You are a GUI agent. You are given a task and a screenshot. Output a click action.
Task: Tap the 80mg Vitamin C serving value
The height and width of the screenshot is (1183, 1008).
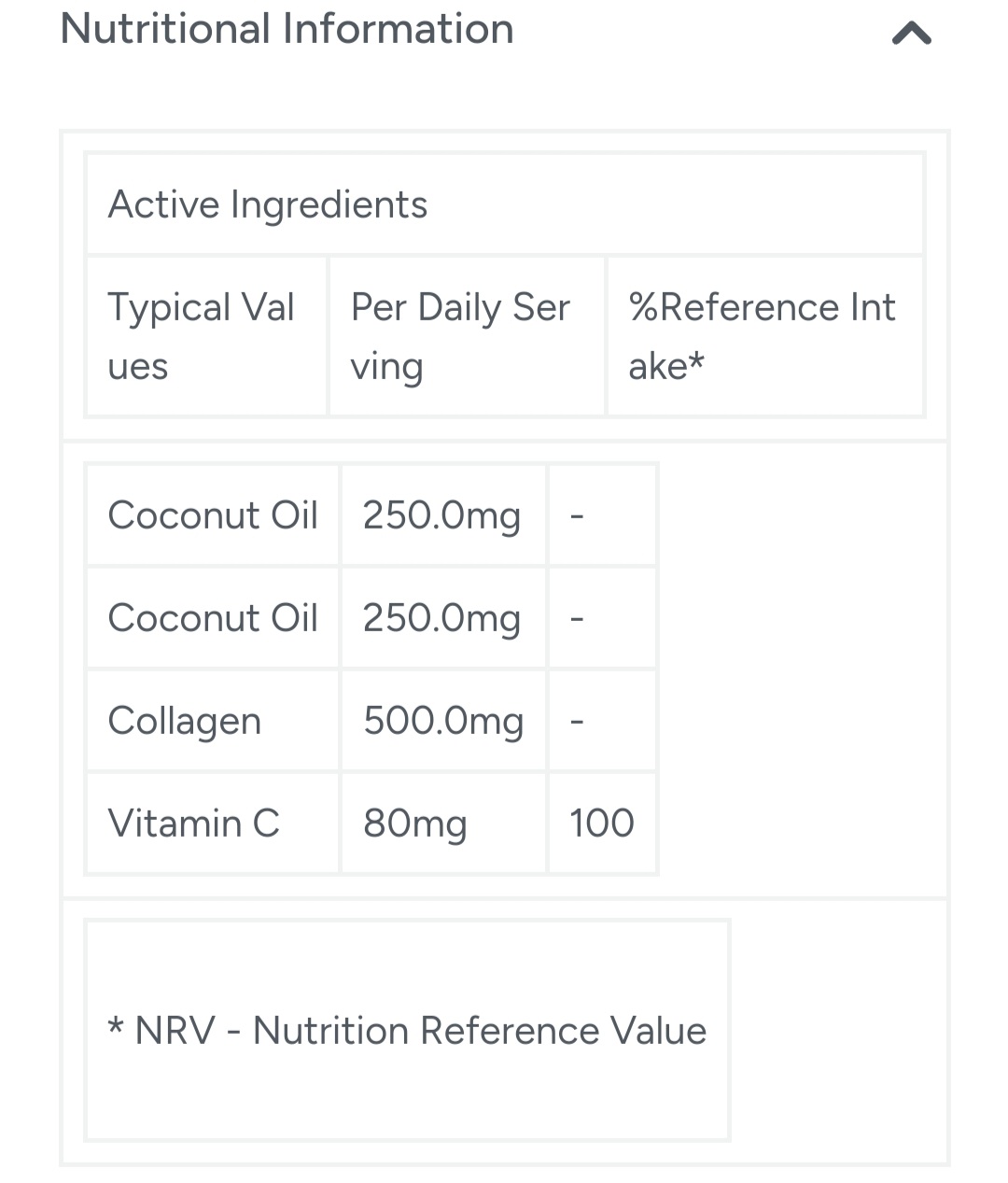(415, 824)
